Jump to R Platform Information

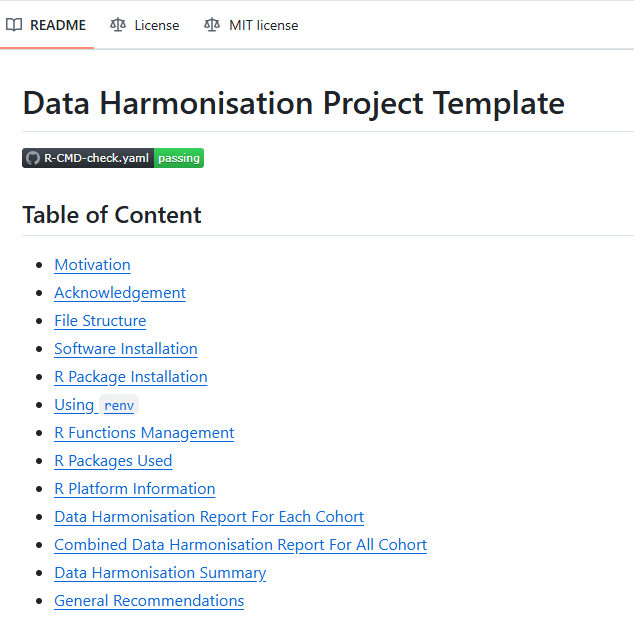click(135, 489)
